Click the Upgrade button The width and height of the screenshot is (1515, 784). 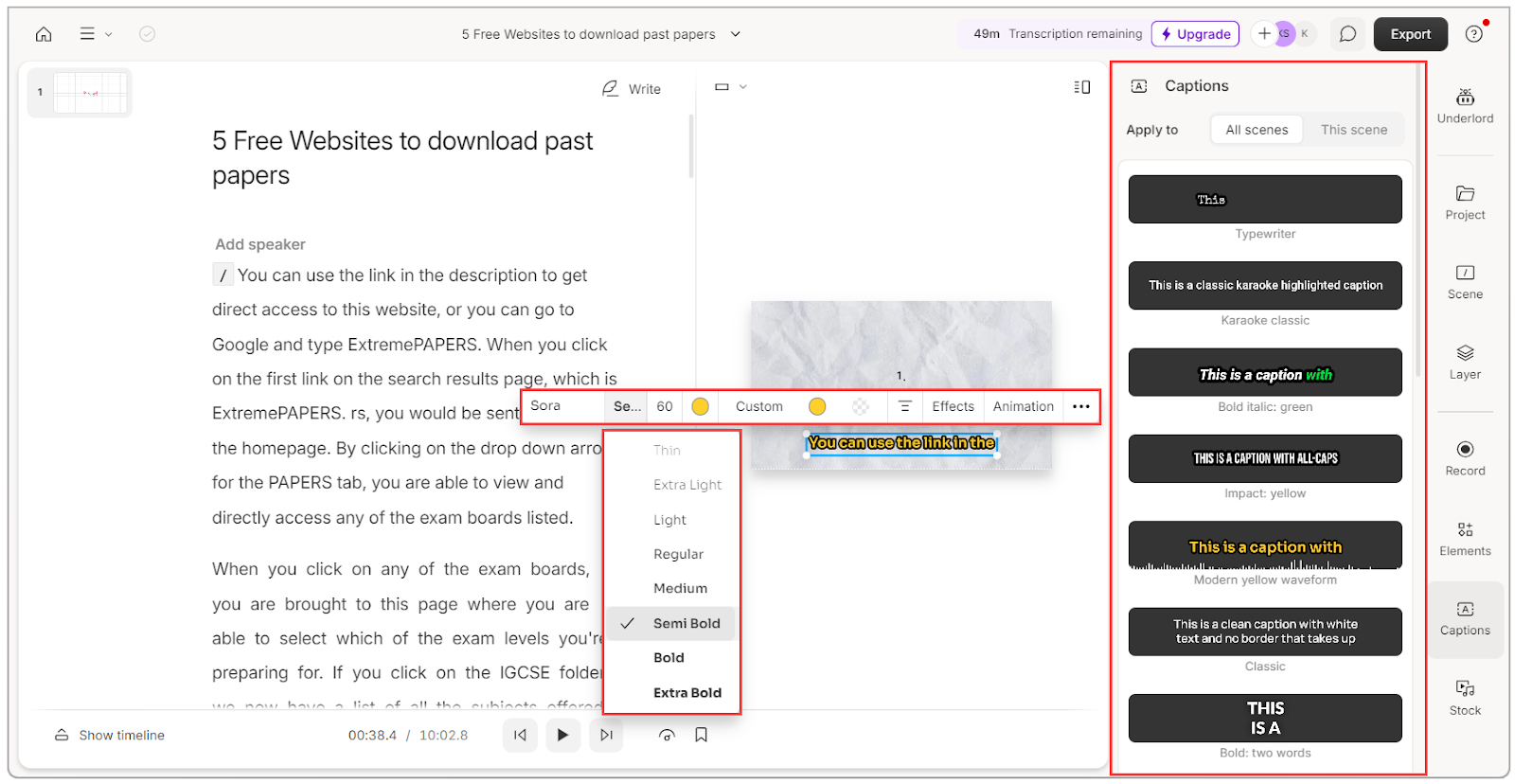coord(1195,34)
